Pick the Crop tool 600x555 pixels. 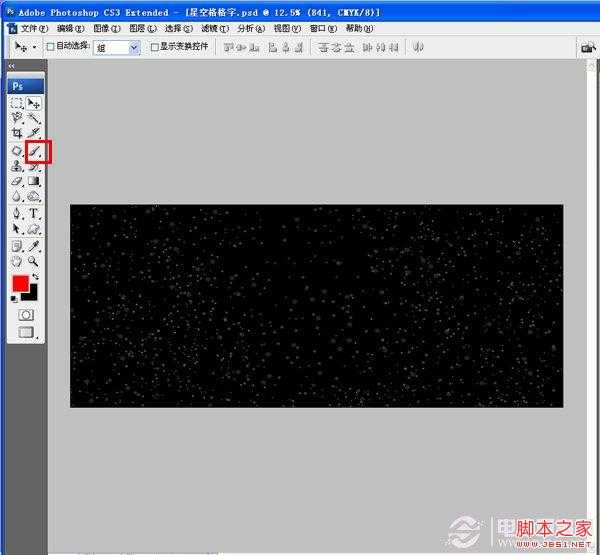(x=17, y=133)
